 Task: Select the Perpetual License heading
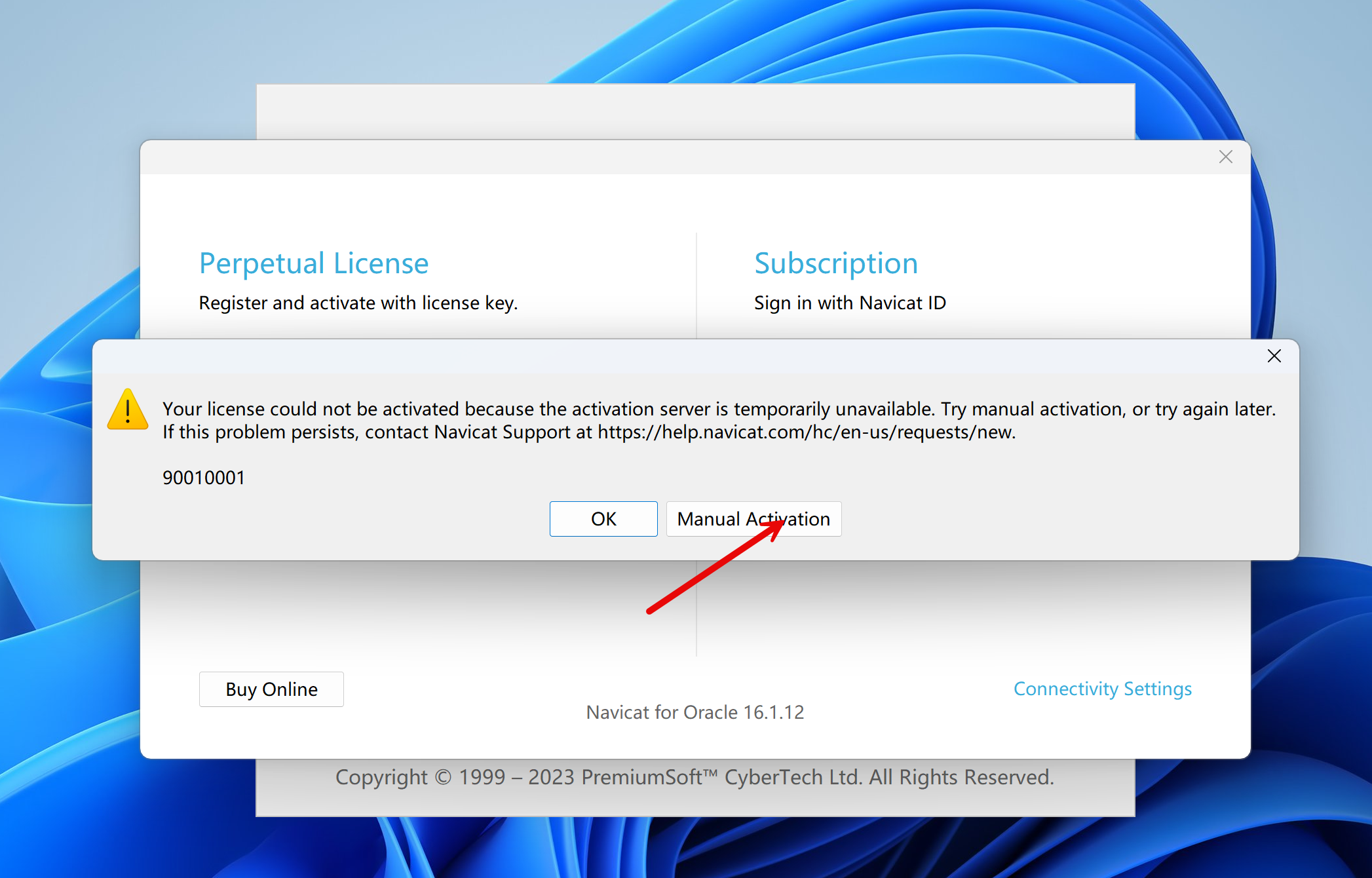pyautogui.click(x=313, y=263)
